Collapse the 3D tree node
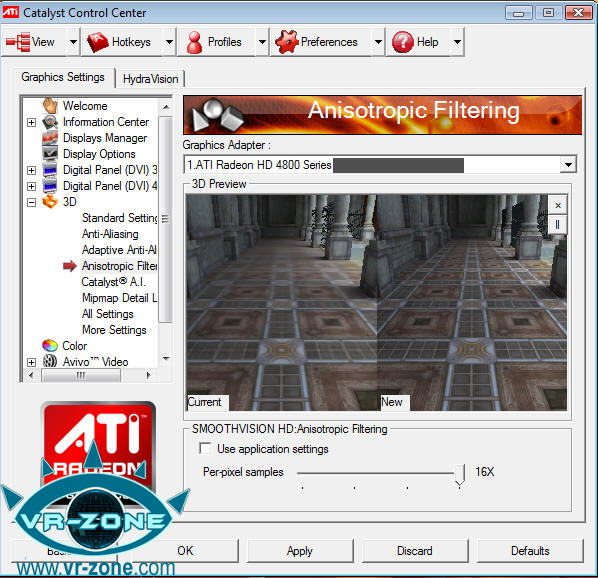 click(32, 202)
